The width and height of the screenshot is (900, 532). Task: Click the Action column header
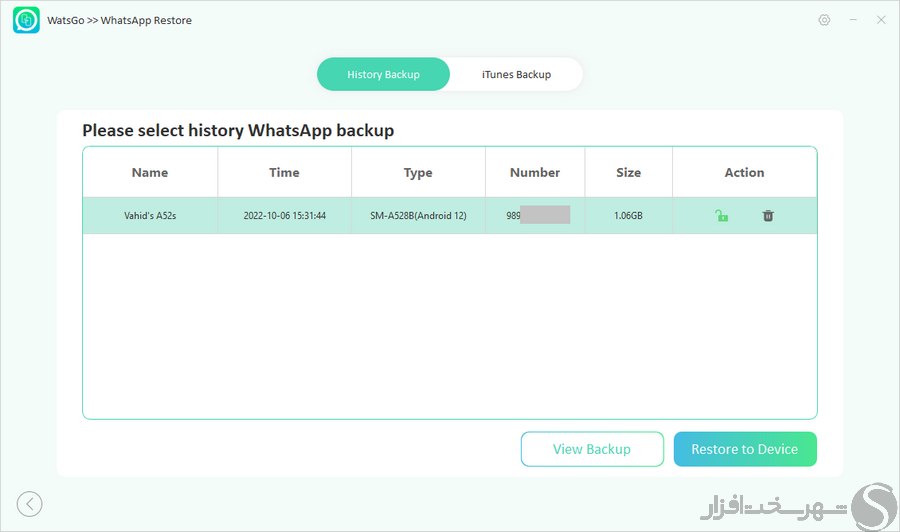pos(744,172)
